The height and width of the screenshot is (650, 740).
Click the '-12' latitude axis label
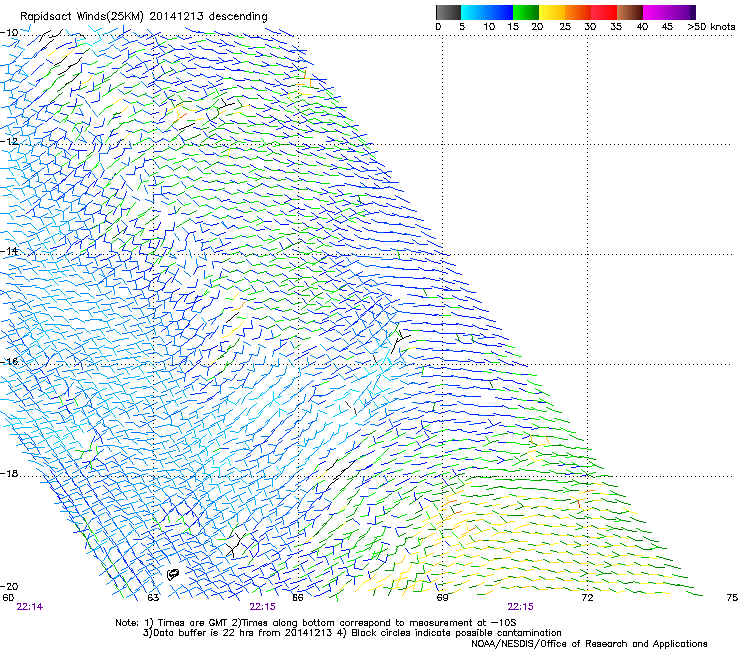pyautogui.click(x=9, y=142)
